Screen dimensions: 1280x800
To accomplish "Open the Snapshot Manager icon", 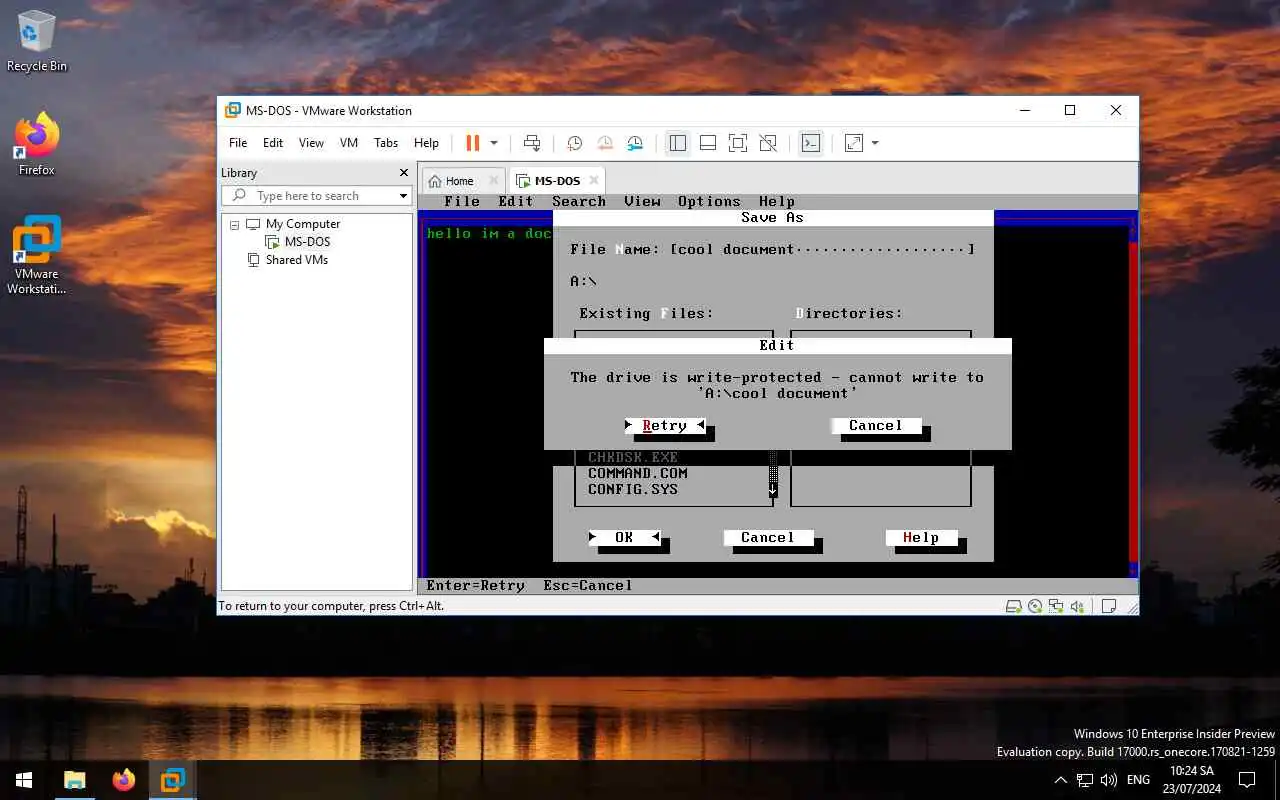I will 635,143.
